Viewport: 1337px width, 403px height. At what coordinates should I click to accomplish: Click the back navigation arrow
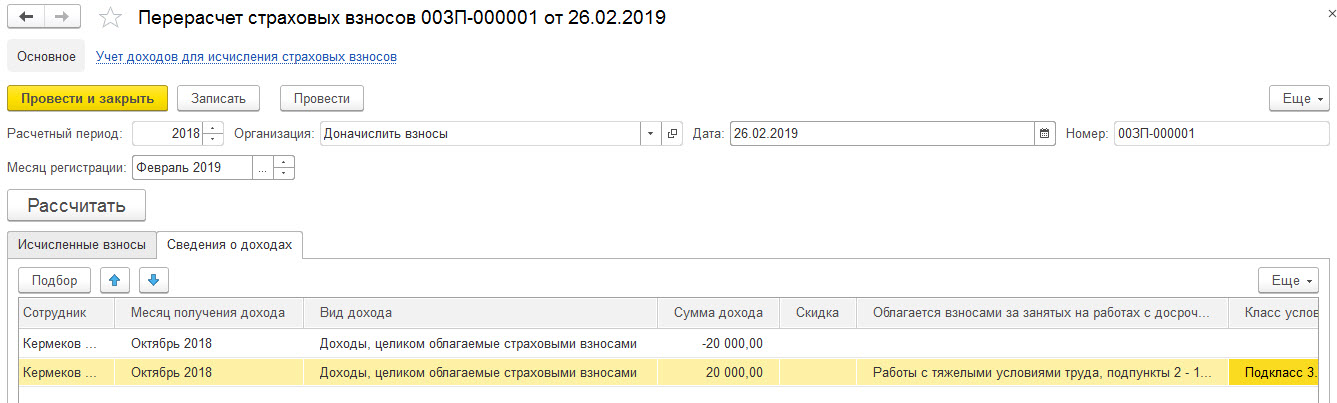point(26,17)
